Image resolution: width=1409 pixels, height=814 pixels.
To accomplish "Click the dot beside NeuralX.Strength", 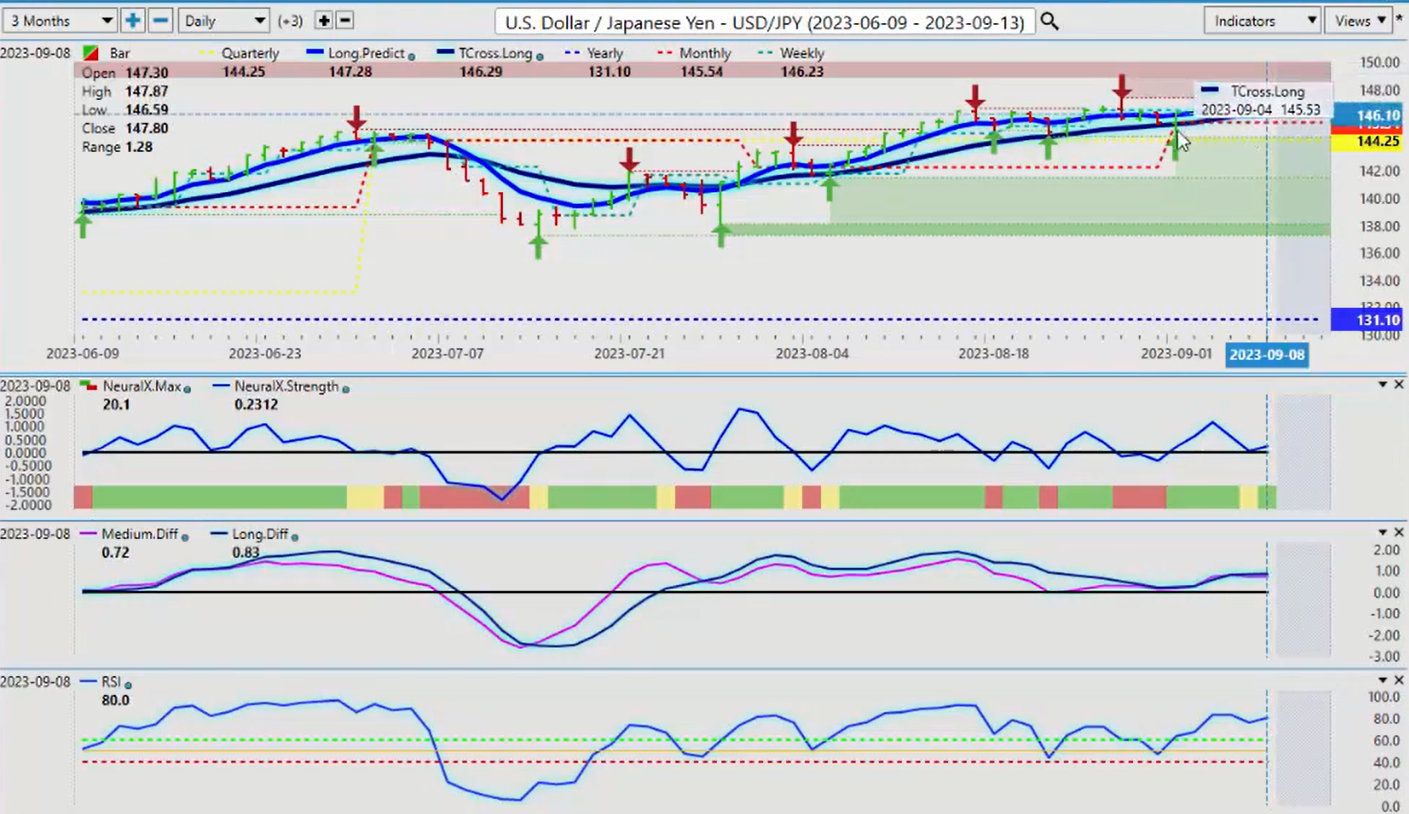I will click(345, 388).
